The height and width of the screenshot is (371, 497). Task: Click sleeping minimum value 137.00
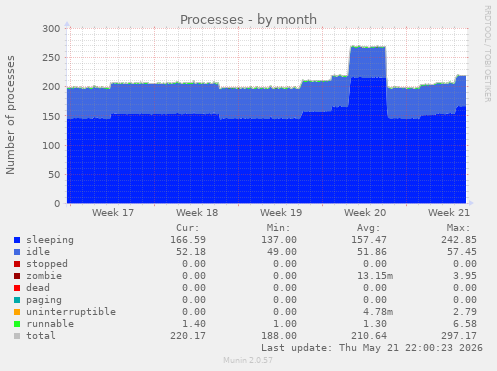pyautogui.click(x=279, y=240)
